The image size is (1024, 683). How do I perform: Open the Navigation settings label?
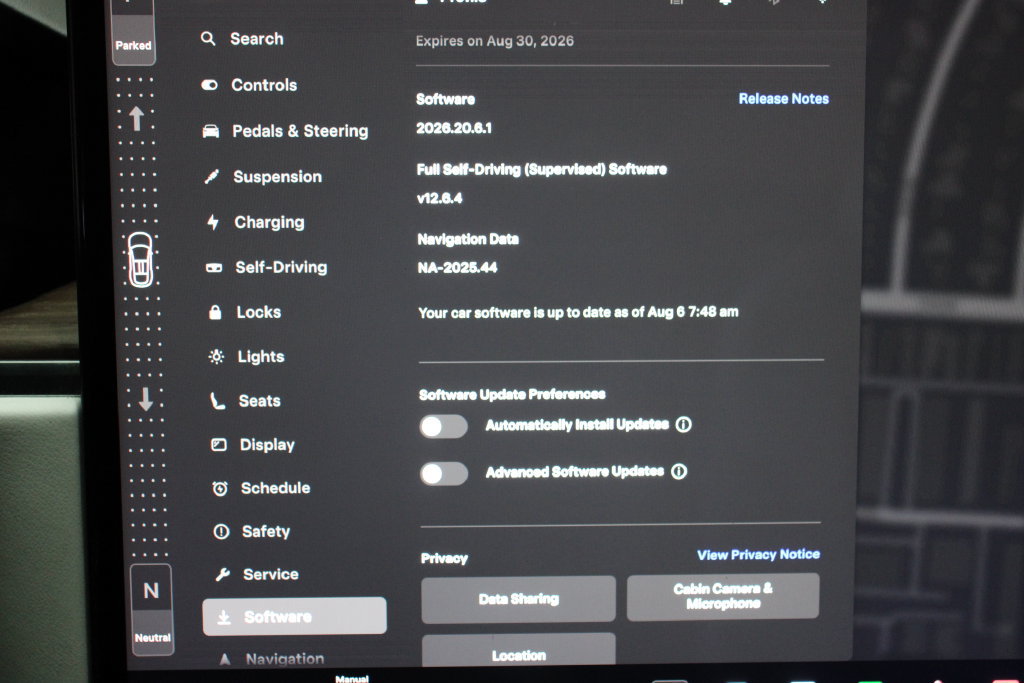285,659
